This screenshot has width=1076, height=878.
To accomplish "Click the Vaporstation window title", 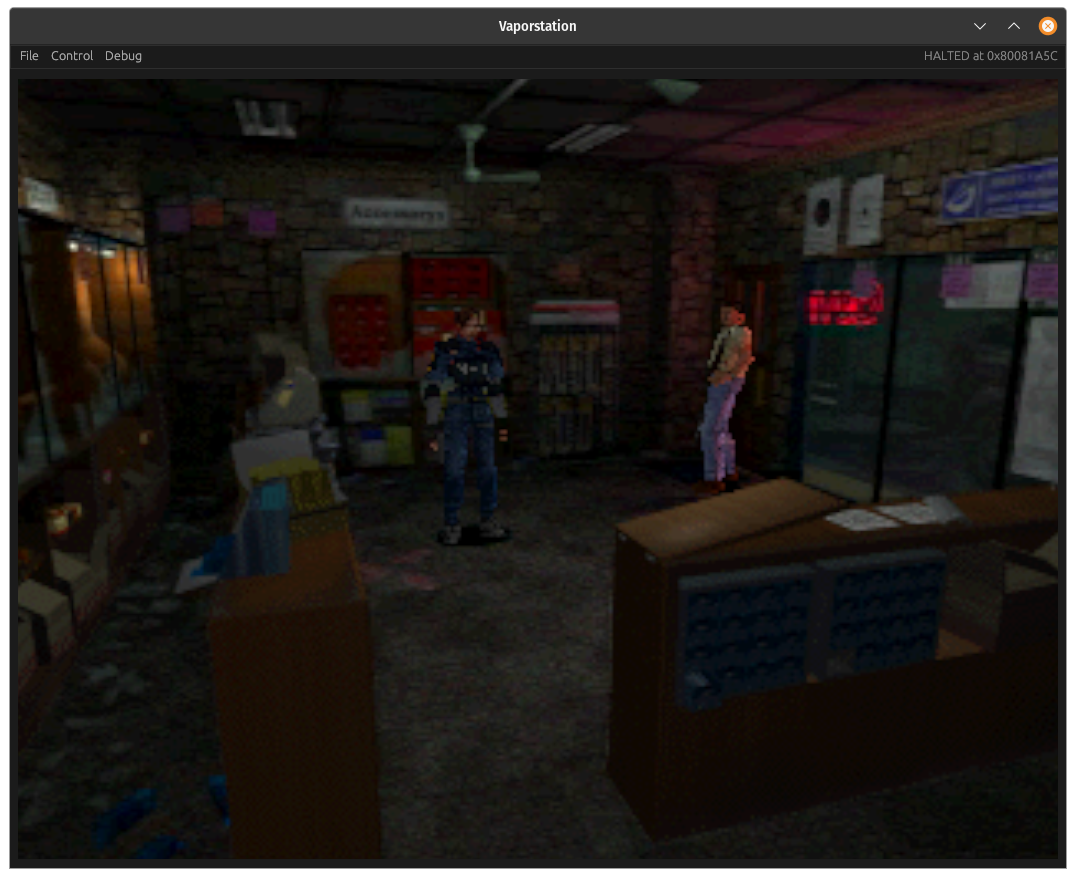I will pos(537,26).
